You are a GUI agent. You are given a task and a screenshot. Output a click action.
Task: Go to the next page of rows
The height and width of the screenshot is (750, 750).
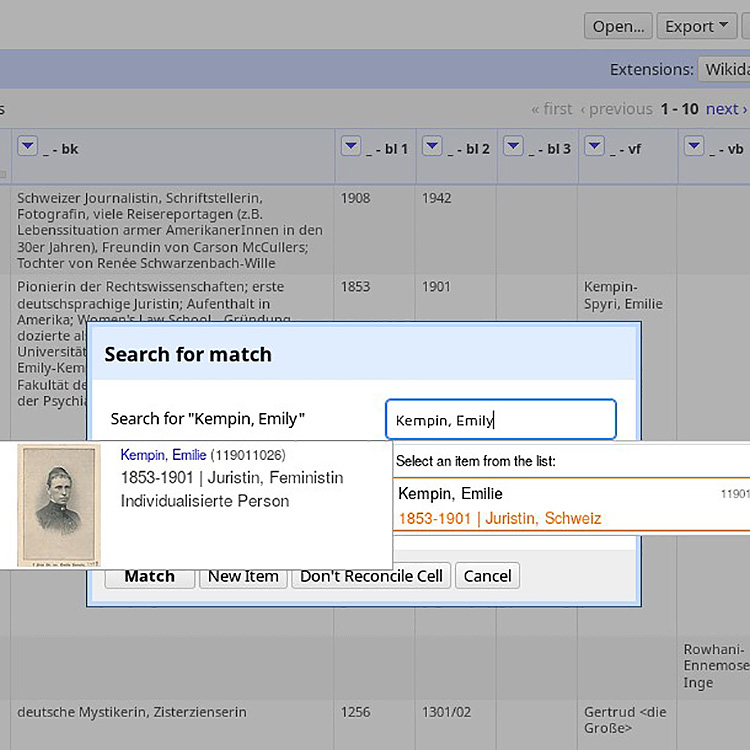(726, 109)
